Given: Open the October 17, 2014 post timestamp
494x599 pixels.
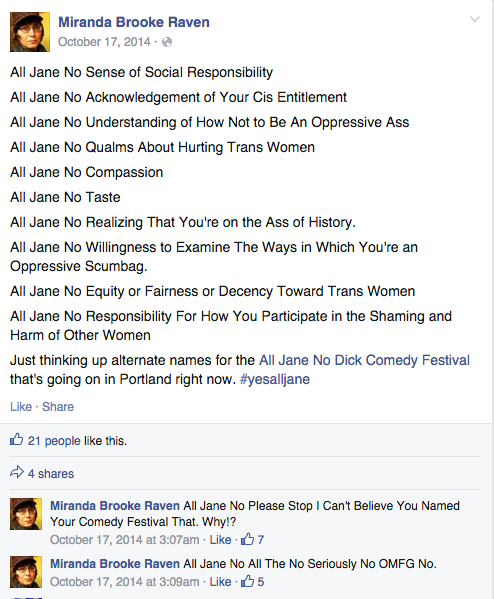Looking at the screenshot, I should tap(104, 42).
